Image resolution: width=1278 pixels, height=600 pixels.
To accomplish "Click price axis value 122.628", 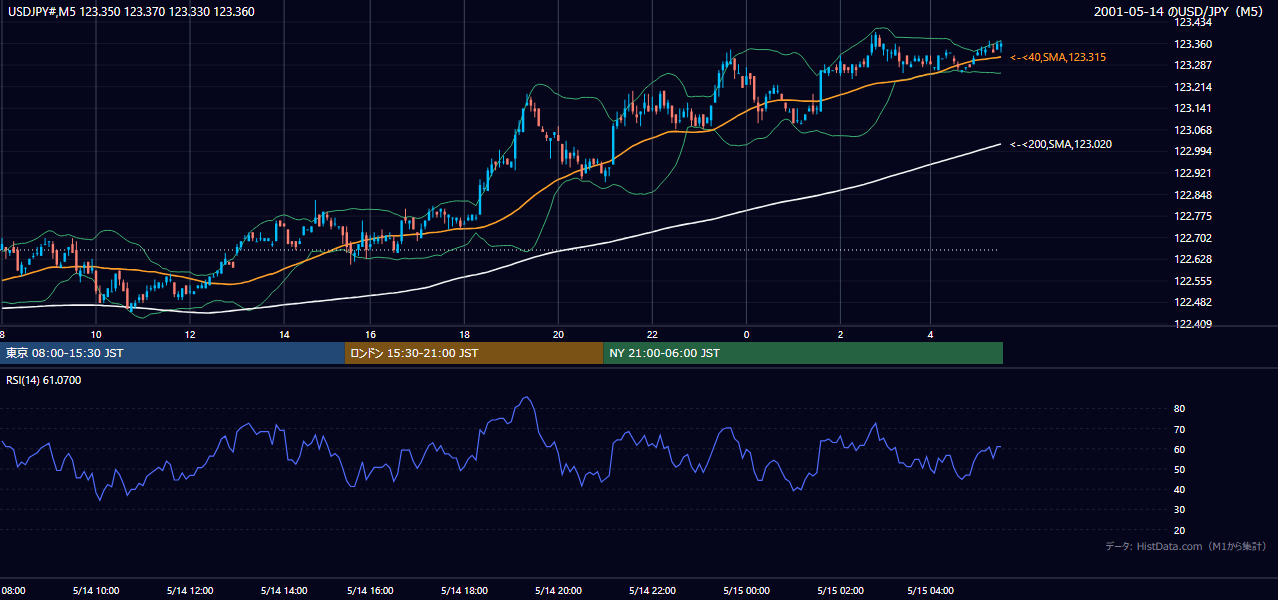I will tap(1192, 259).
